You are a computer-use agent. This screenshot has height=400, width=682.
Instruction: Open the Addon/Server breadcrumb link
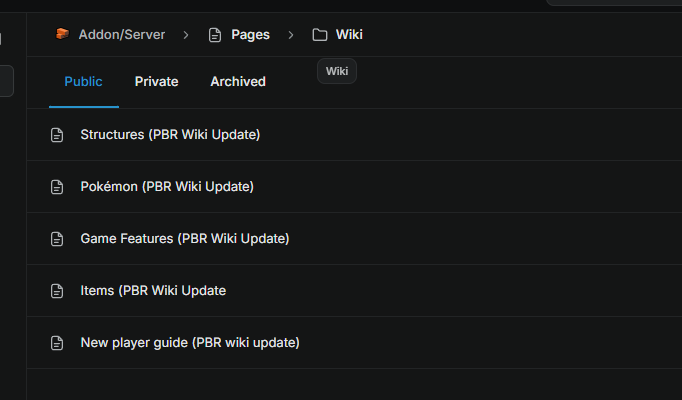click(x=122, y=34)
